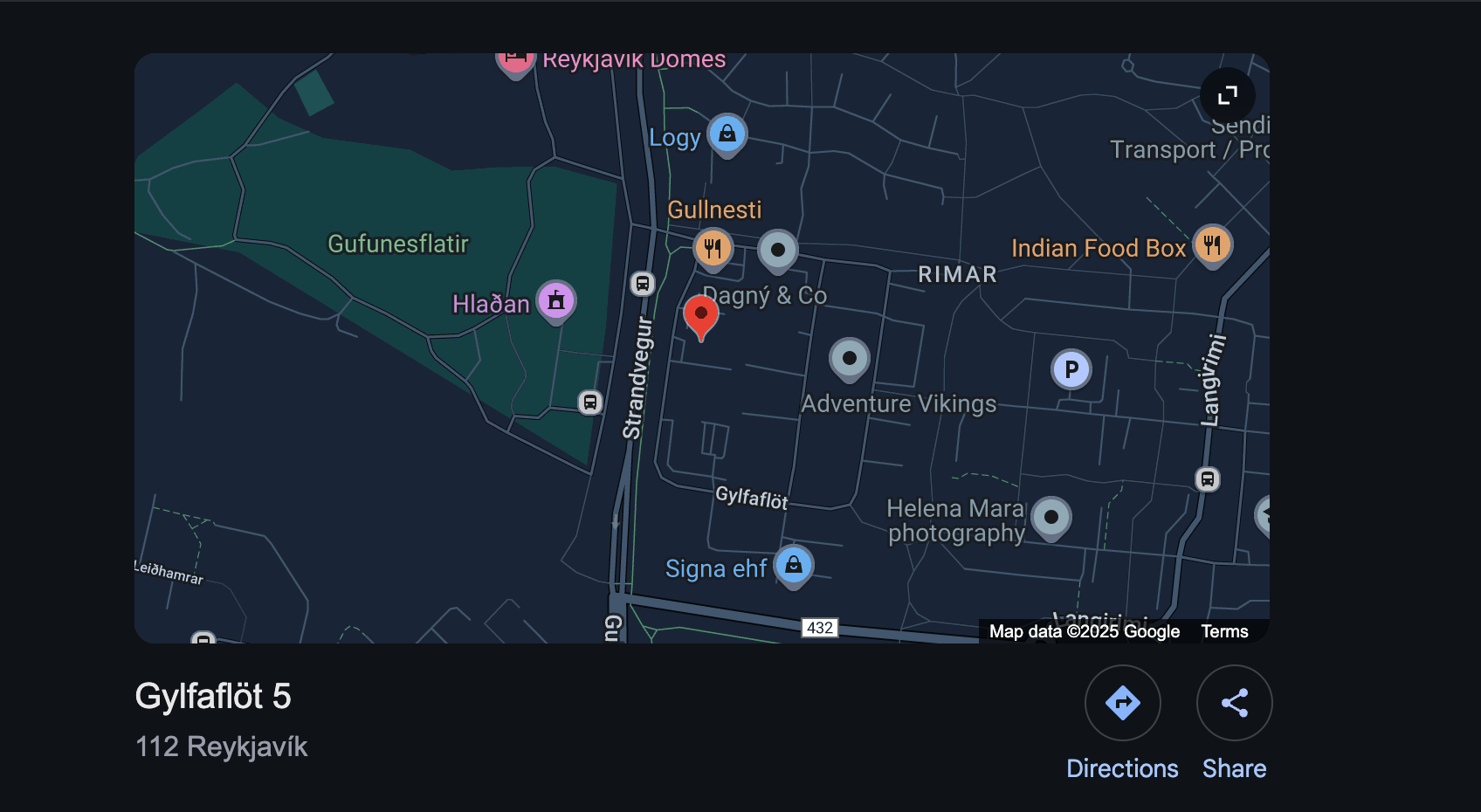Screen dimensions: 1481x812
Task: Click the Gufunesflatir park label
Action: point(398,244)
